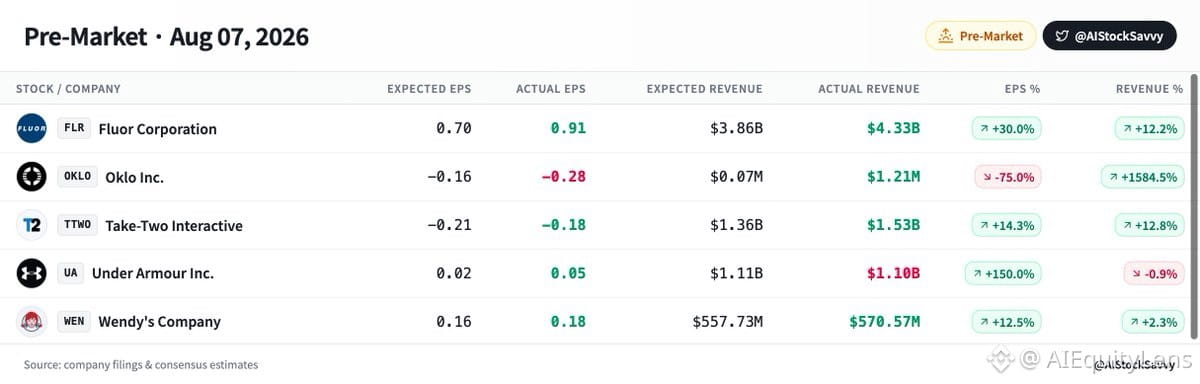
Task: Click the +150.0% EPS badge
Action: click(1003, 273)
